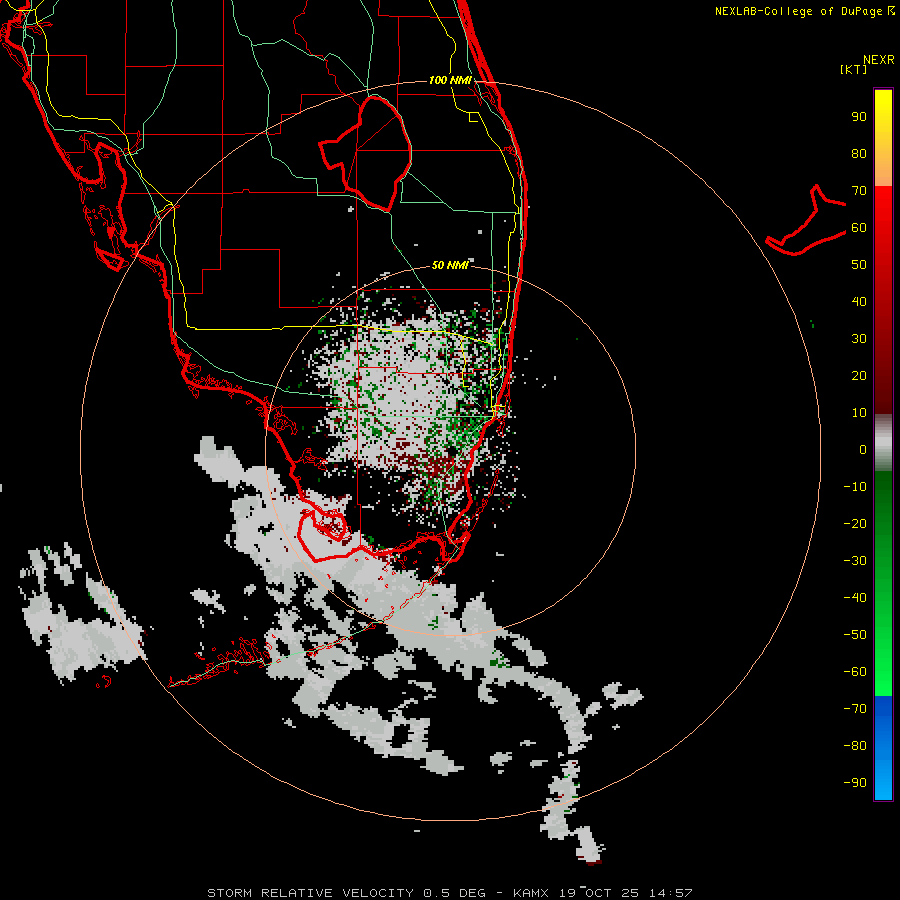The width and height of the screenshot is (900, 900).
Task: Click the 50 value on velocity scale
Action: [x=859, y=265]
